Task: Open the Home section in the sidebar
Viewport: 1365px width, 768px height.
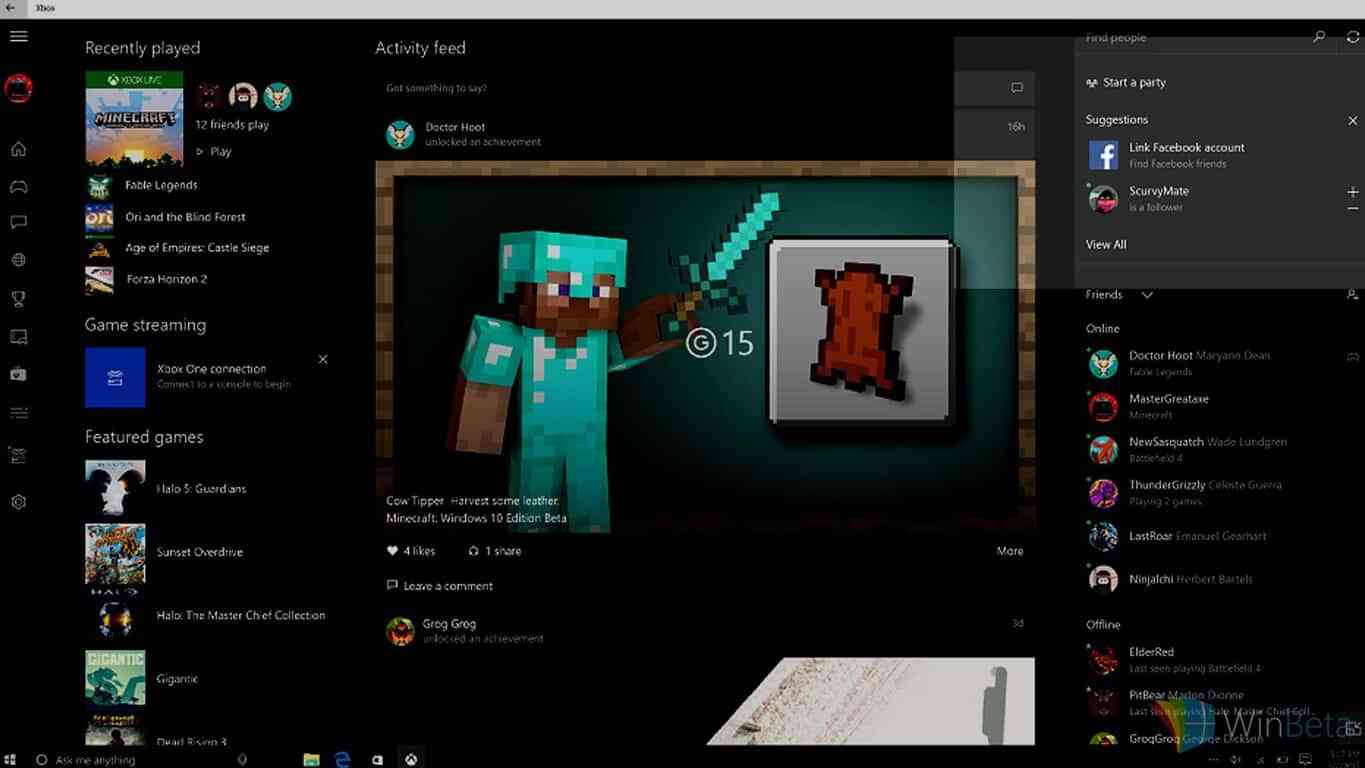Action: (18, 148)
